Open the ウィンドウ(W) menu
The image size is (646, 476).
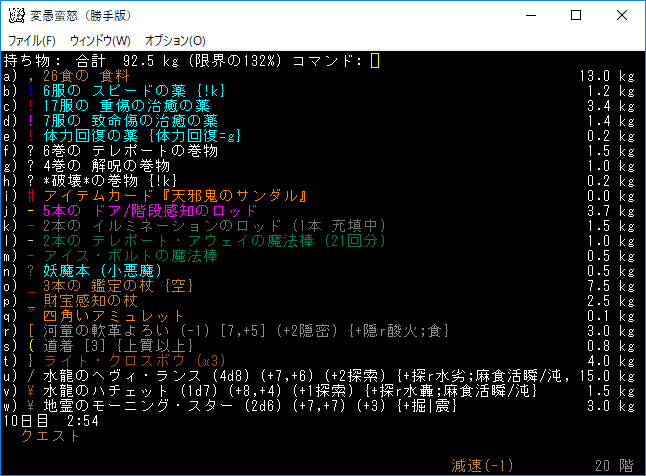coord(99,40)
